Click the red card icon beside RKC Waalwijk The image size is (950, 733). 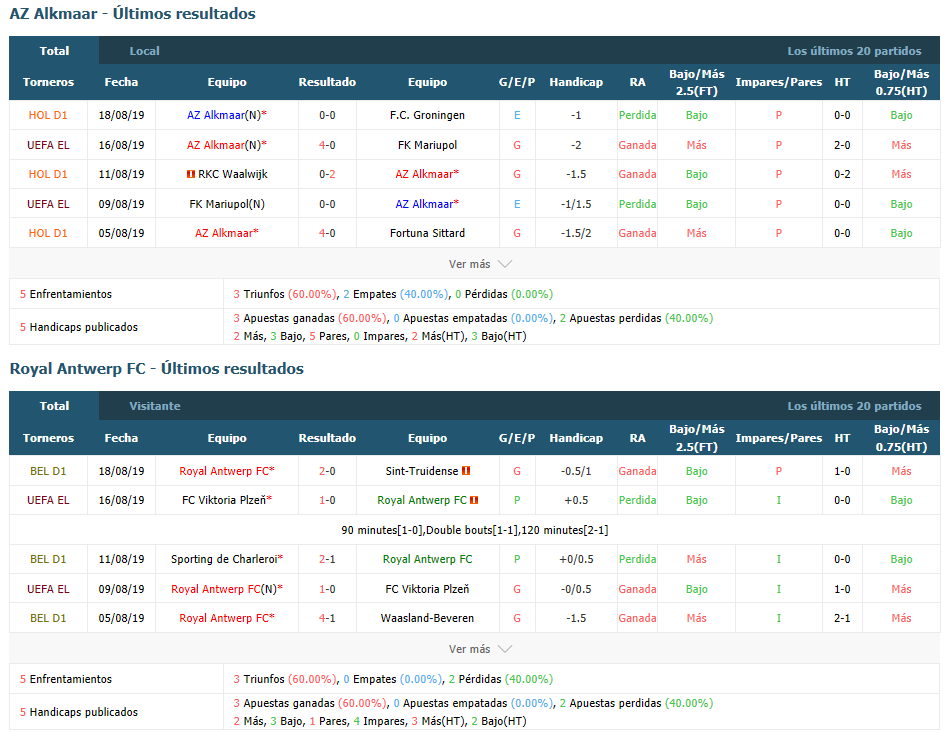[191, 174]
